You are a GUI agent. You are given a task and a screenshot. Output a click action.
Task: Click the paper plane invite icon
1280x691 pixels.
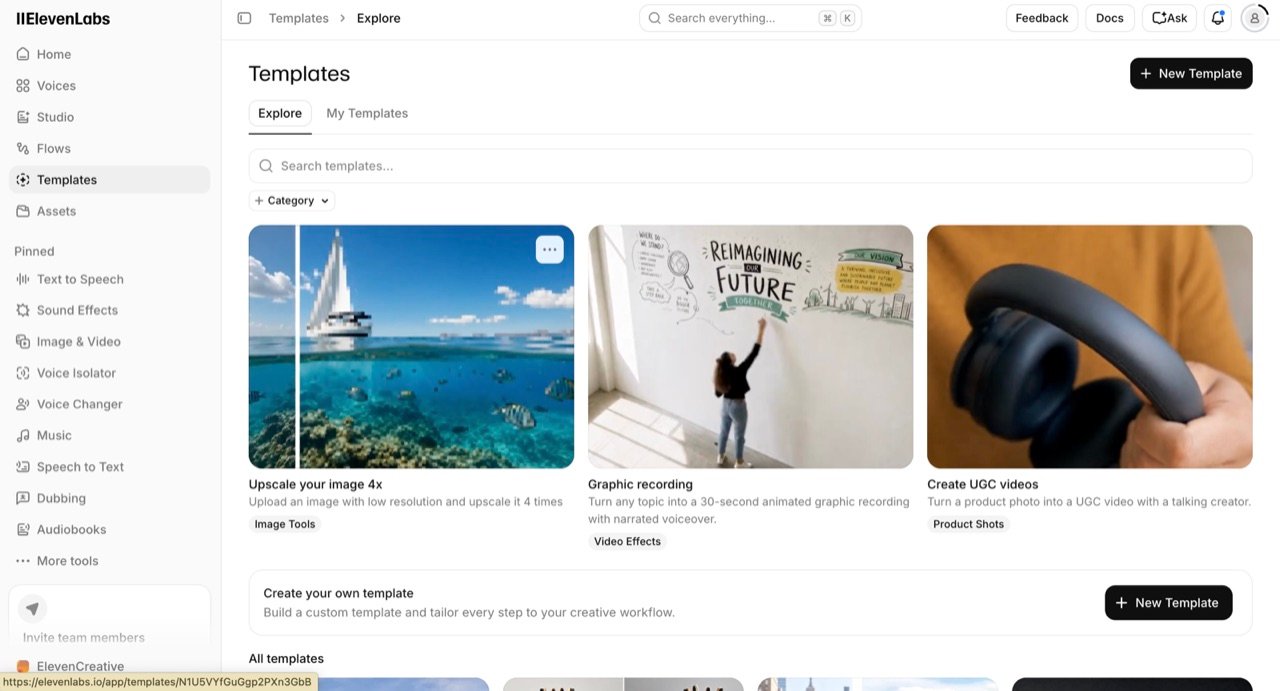[33, 608]
